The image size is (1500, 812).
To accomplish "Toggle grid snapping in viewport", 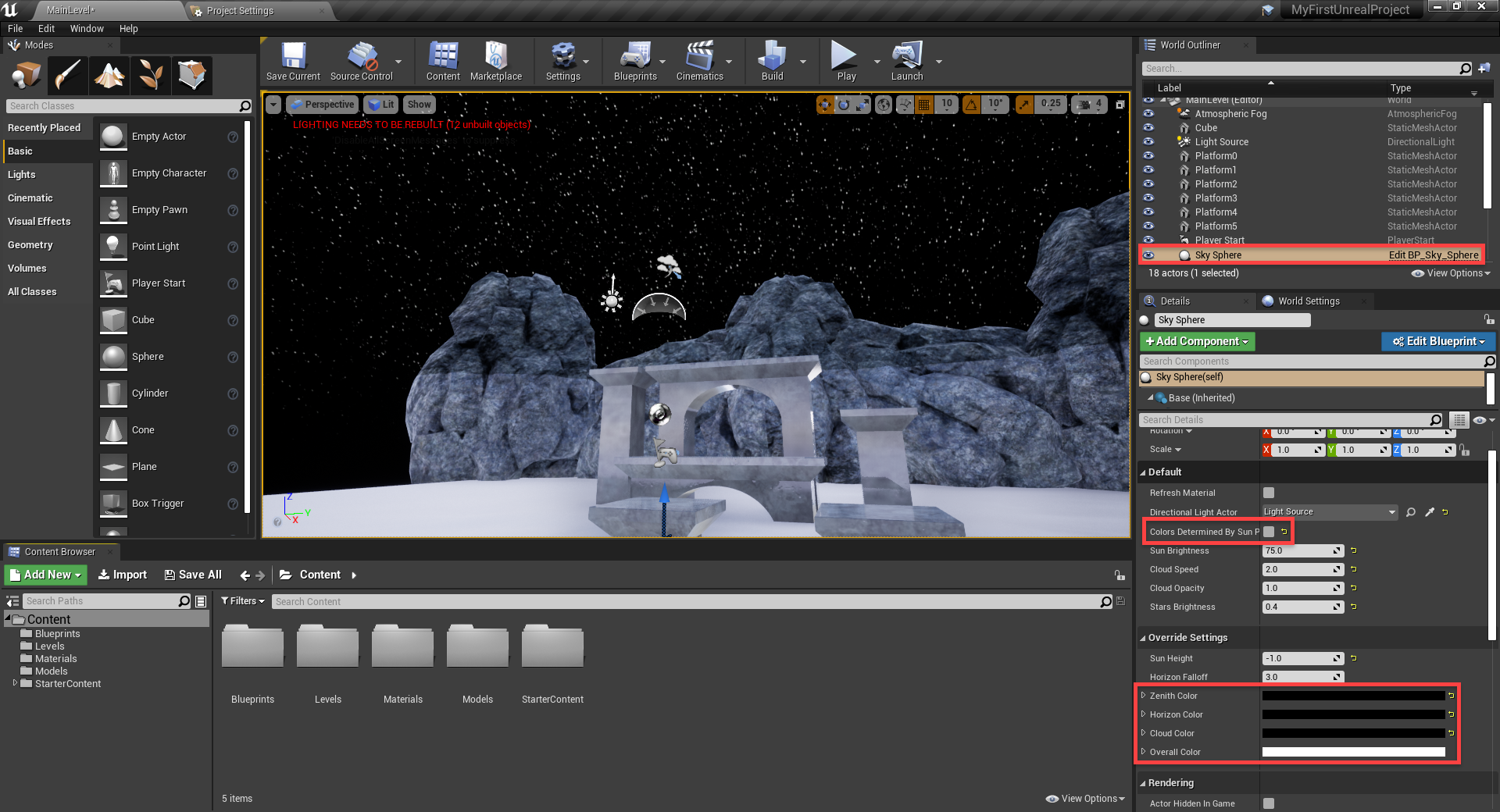I will pyautogui.click(x=924, y=105).
